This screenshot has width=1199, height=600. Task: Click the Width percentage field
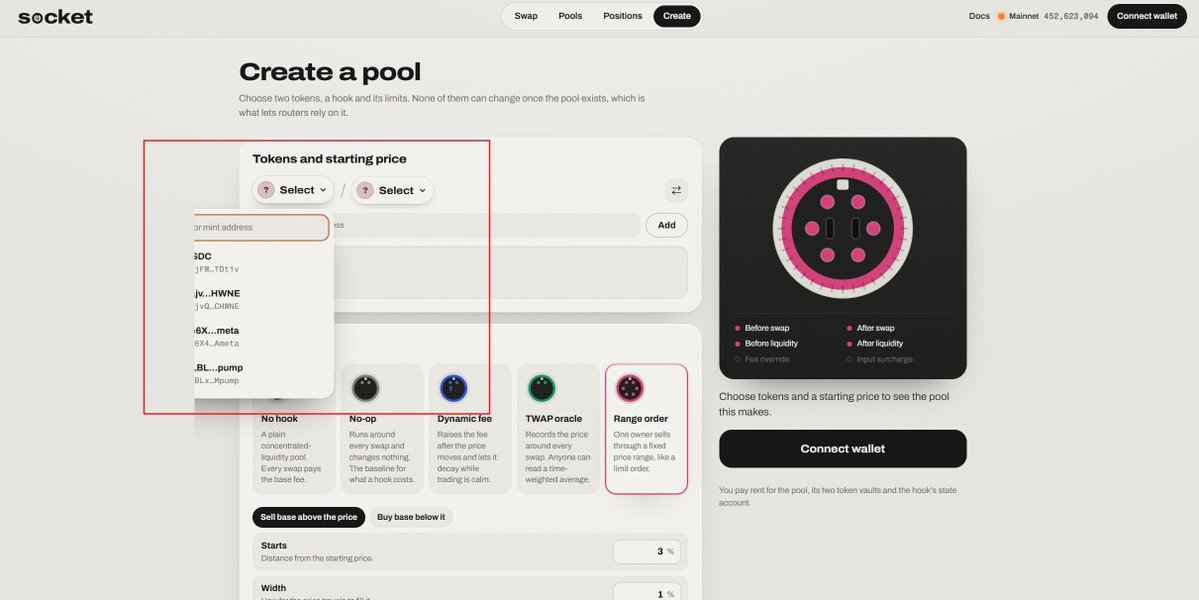pyautogui.click(x=647, y=594)
